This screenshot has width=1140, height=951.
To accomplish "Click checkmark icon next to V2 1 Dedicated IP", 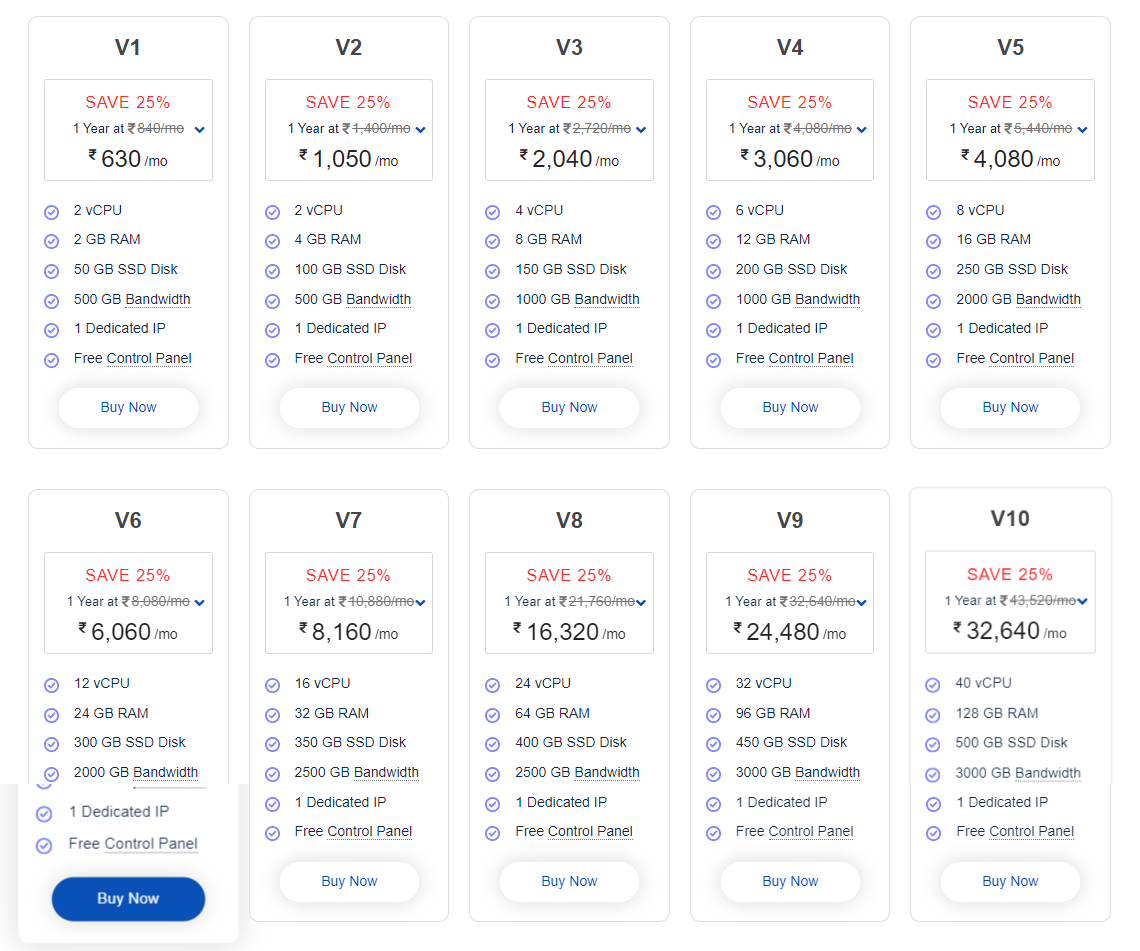I will point(272,330).
